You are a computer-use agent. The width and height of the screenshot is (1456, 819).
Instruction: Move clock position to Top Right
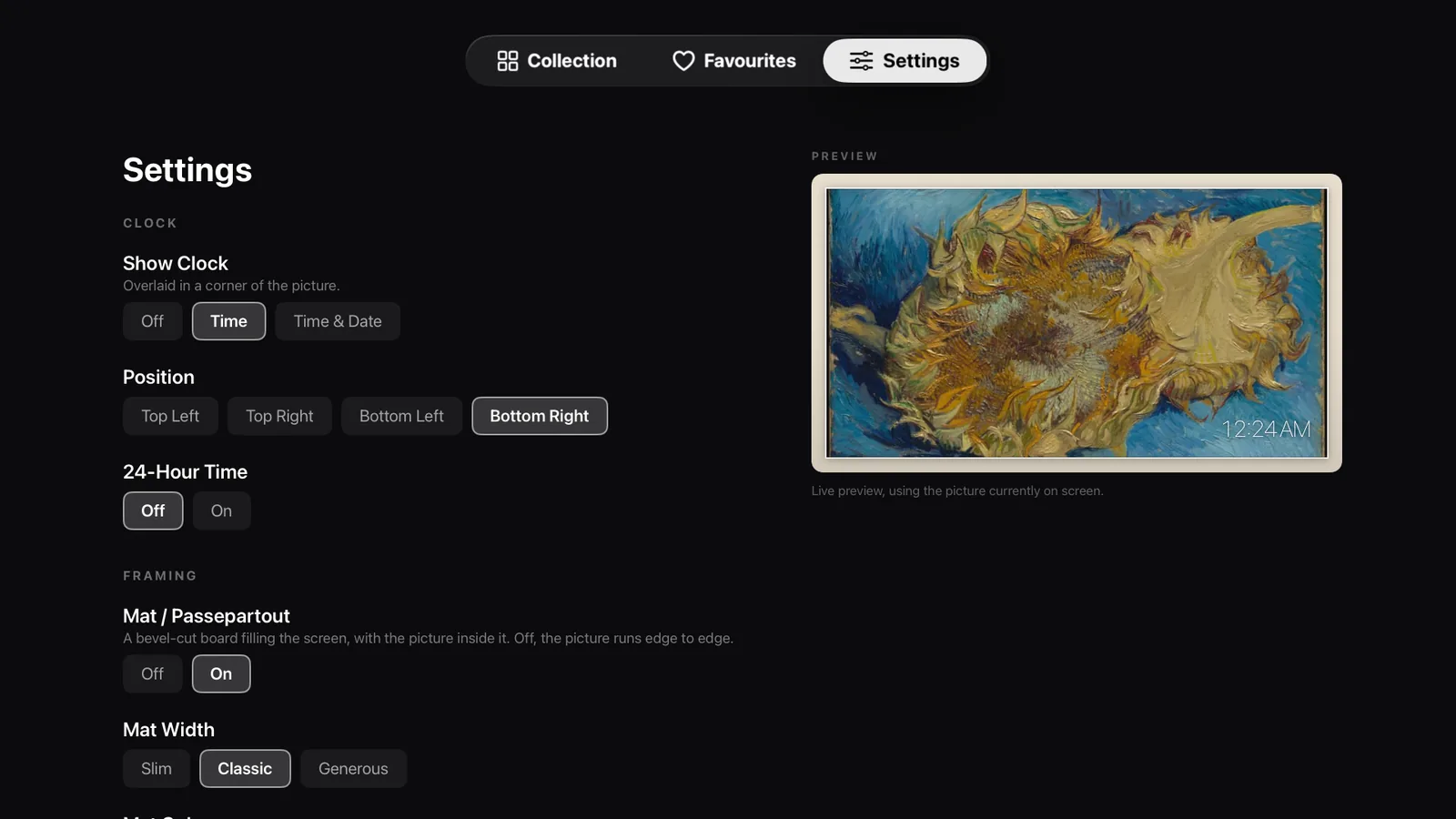(x=279, y=416)
